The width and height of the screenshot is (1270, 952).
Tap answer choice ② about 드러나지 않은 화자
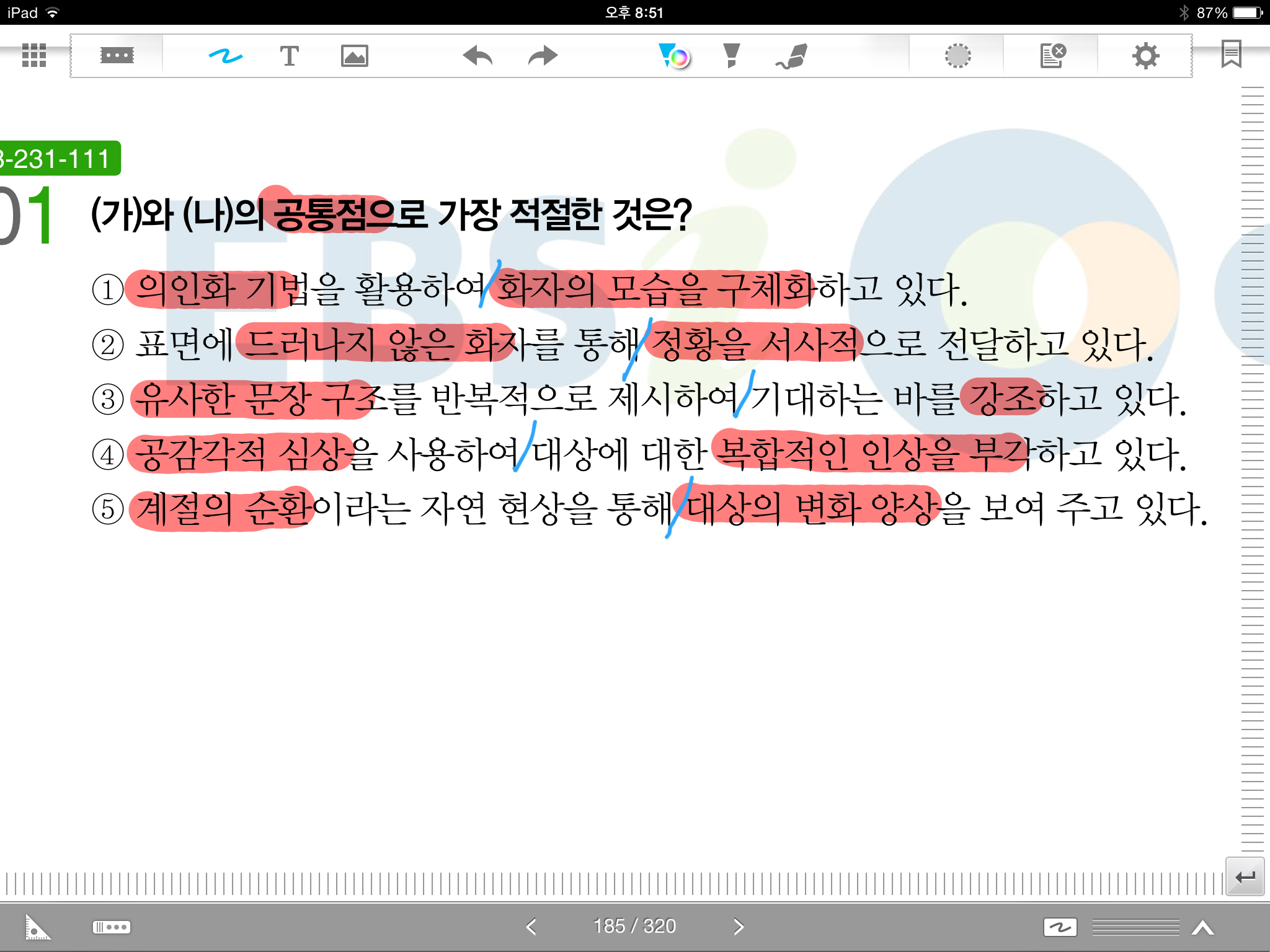point(623,344)
